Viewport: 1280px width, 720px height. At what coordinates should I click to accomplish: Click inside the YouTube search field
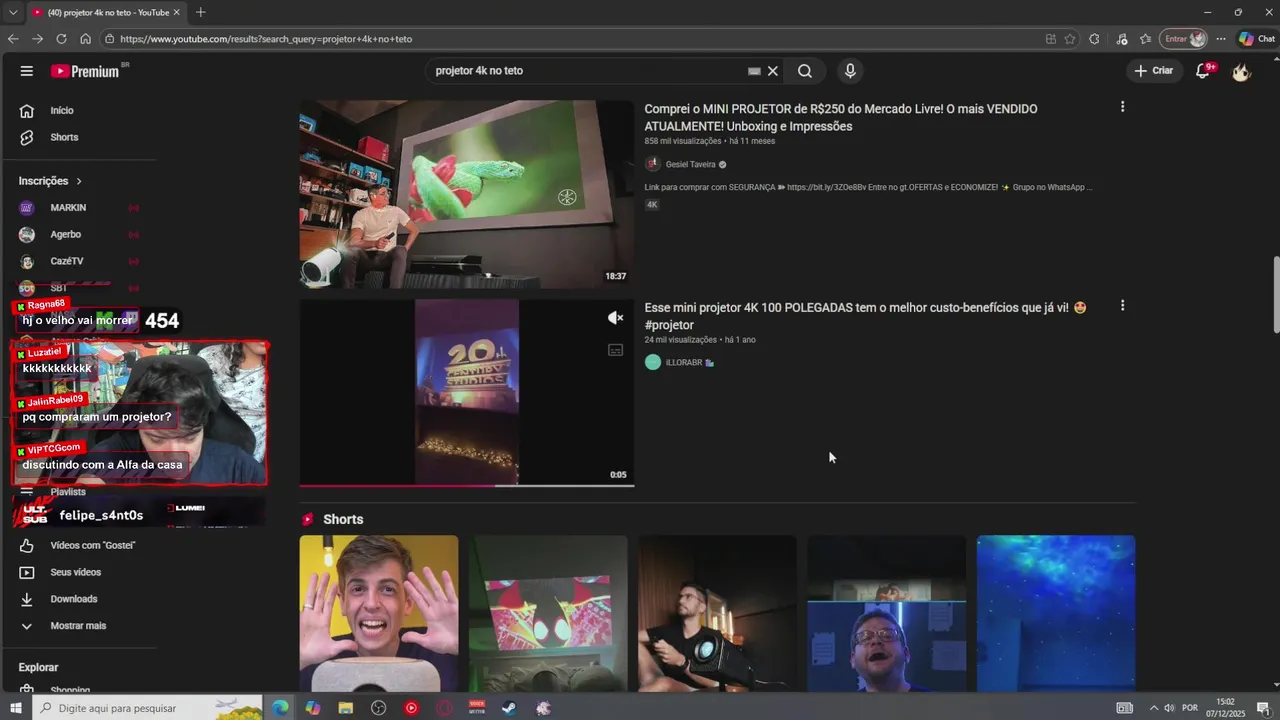coord(590,71)
